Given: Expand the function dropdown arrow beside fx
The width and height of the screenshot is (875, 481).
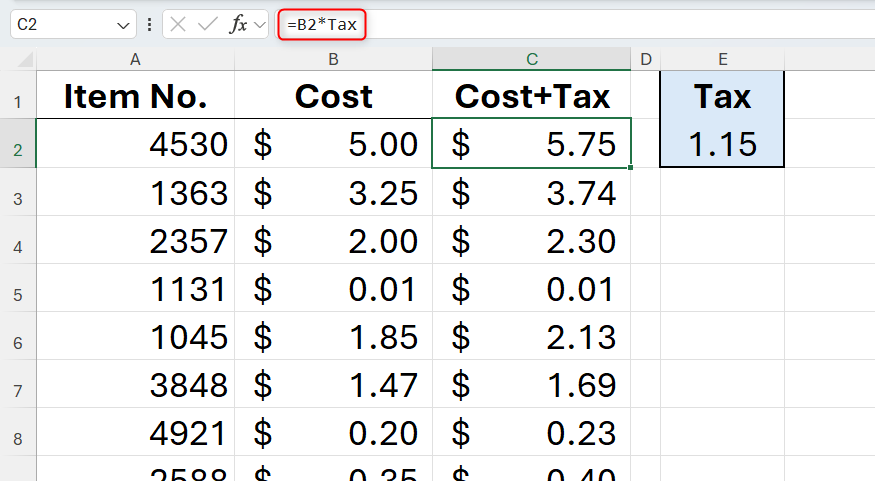Looking at the screenshot, I should 259,25.
